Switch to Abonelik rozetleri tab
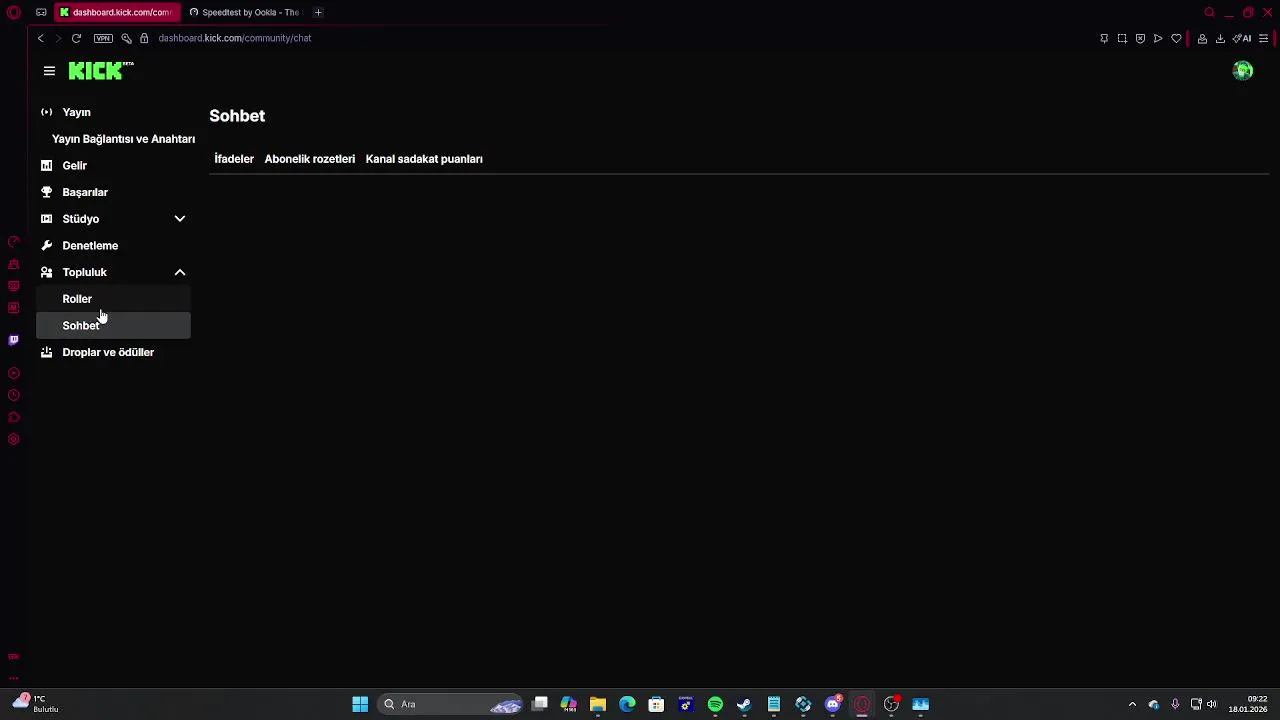Screen dimensions: 1280x720 (310, 159)
